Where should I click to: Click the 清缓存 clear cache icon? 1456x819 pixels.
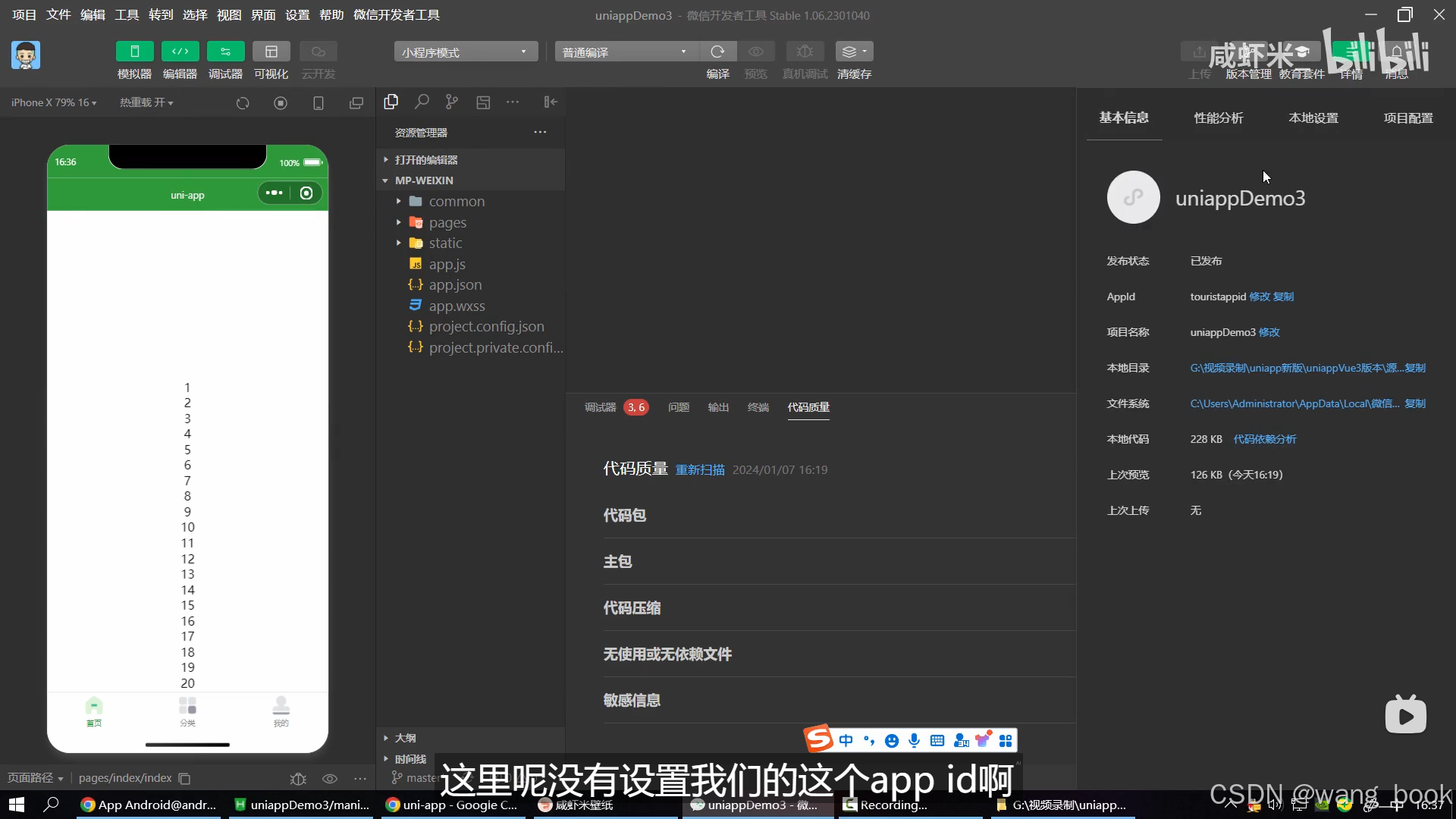point(854,52)
